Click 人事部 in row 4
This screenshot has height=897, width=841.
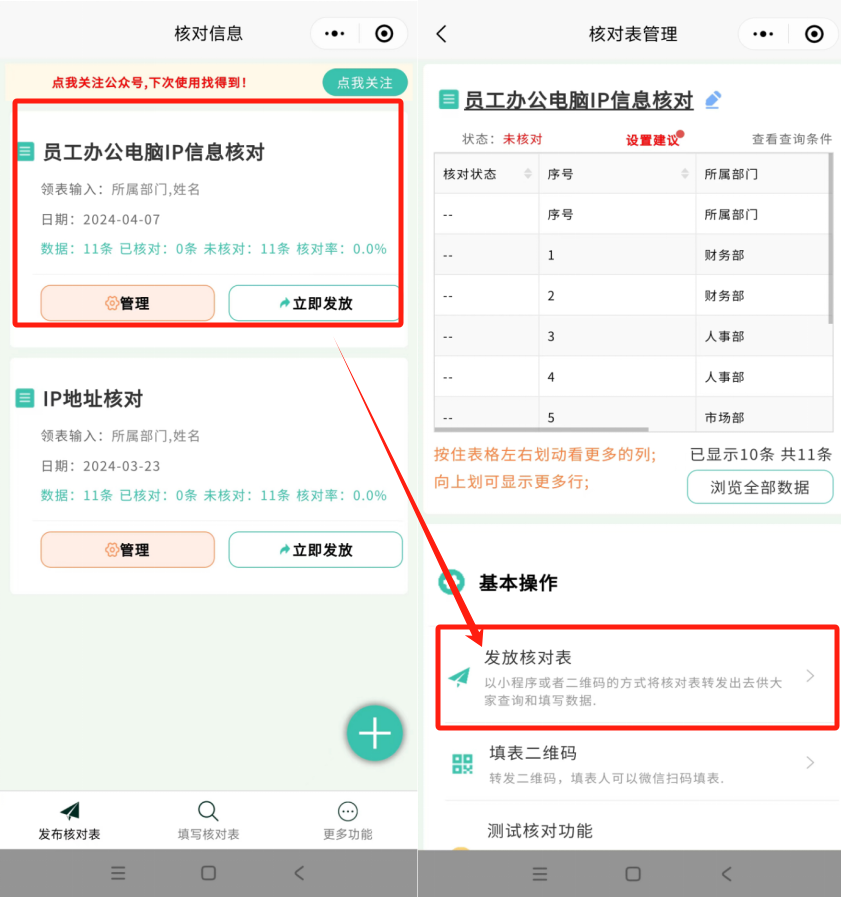(x=724, y=377)
